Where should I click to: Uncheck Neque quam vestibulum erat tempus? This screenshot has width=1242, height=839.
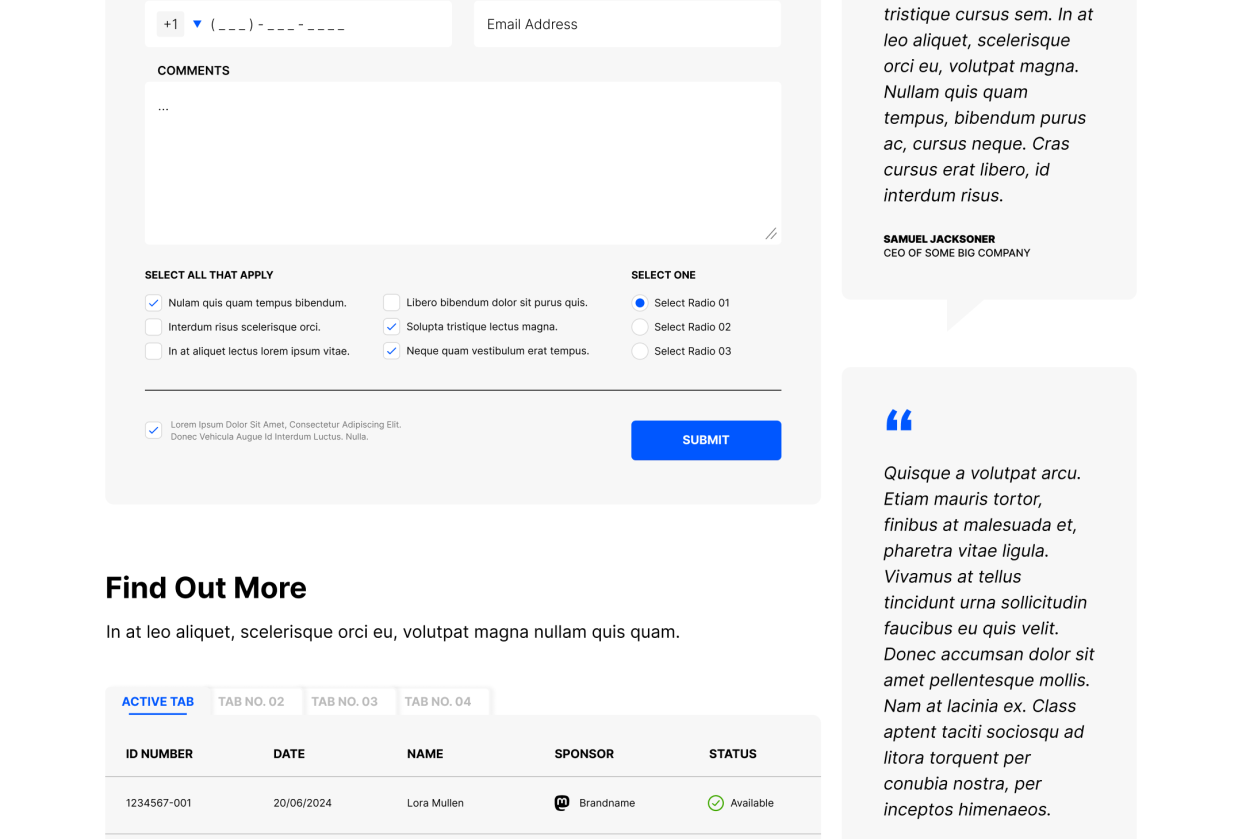[391, 351]
